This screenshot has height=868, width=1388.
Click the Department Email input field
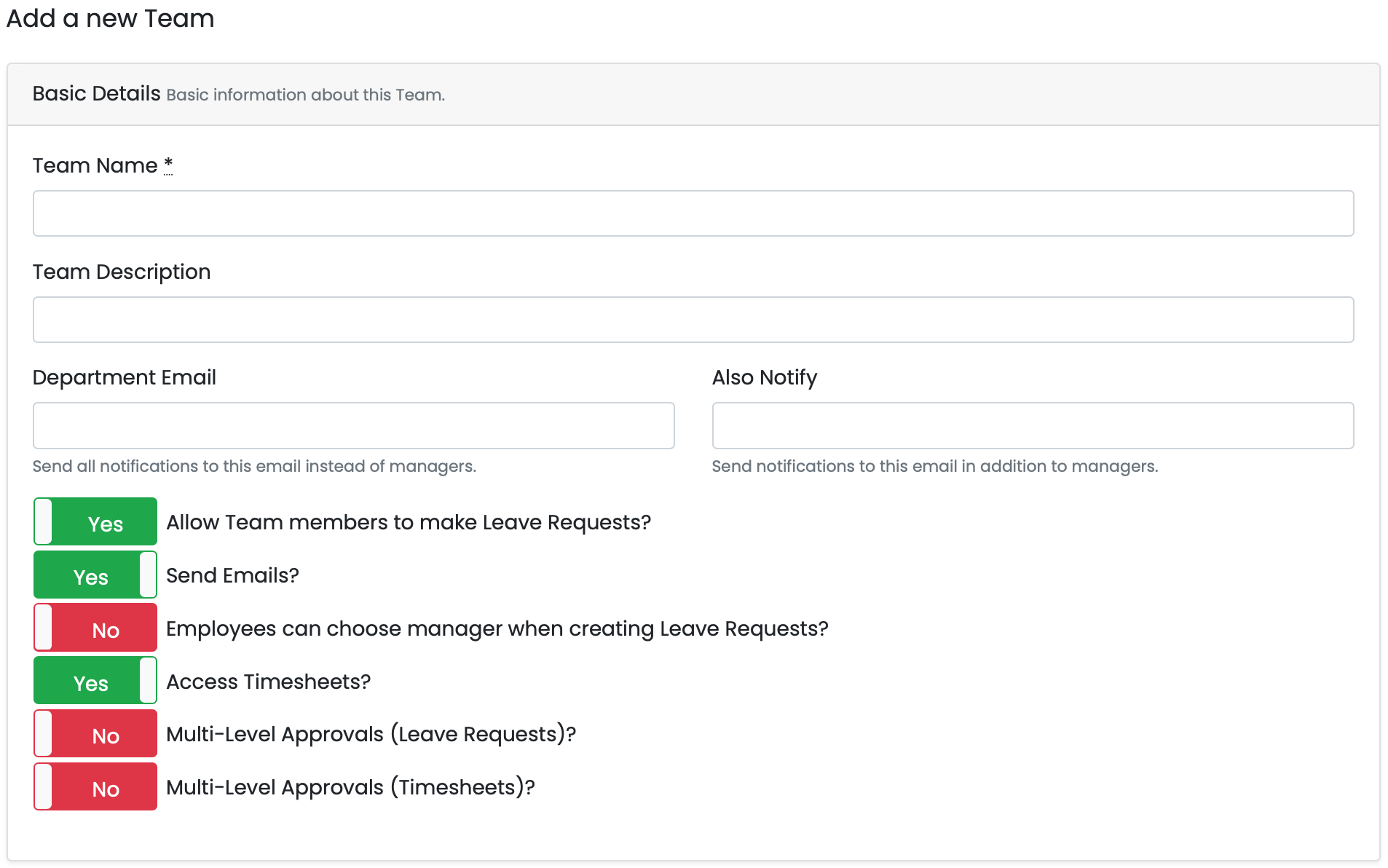[353, 425]
